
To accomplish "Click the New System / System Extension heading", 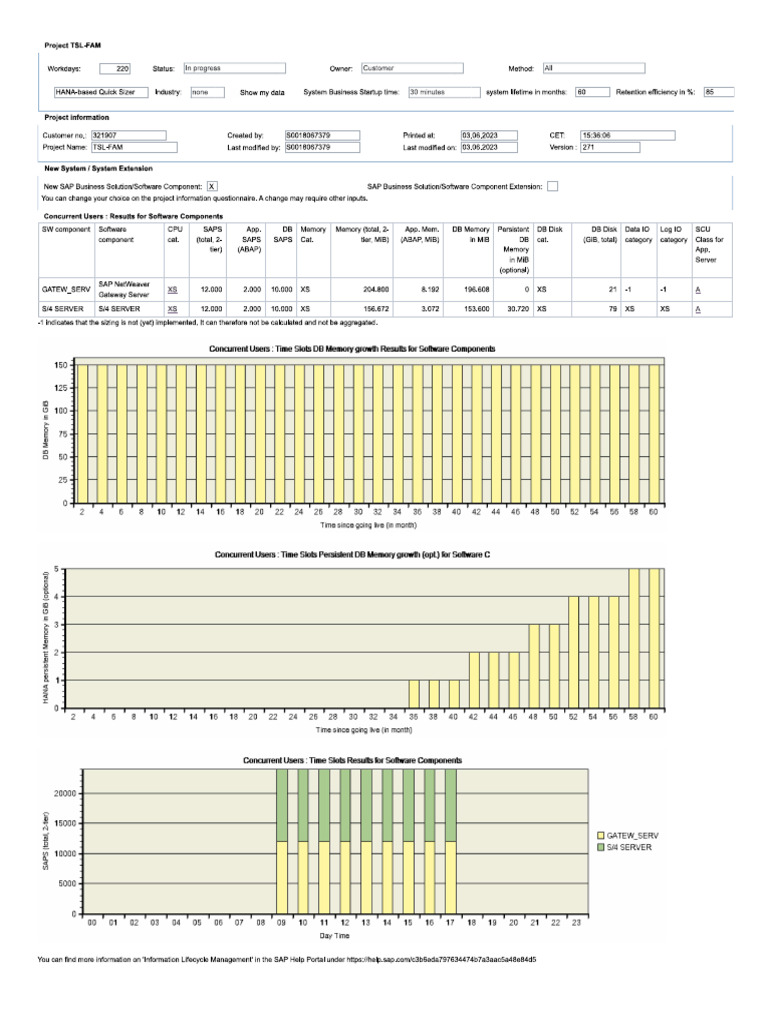I will 98,168.
